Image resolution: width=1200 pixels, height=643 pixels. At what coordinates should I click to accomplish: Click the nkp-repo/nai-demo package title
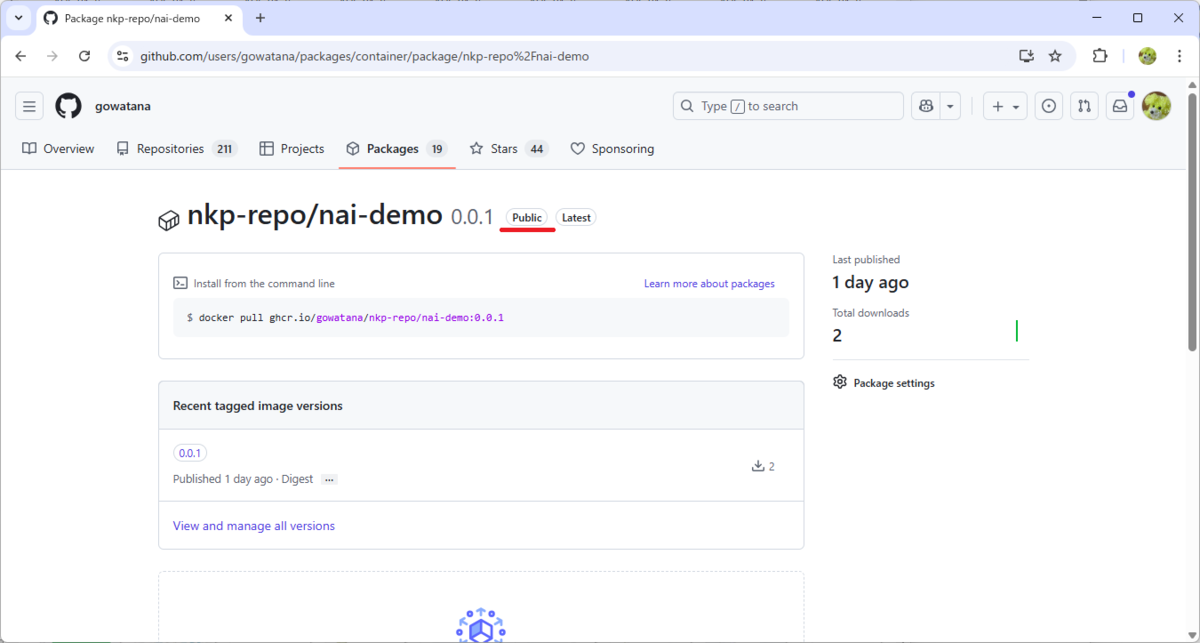315,215
